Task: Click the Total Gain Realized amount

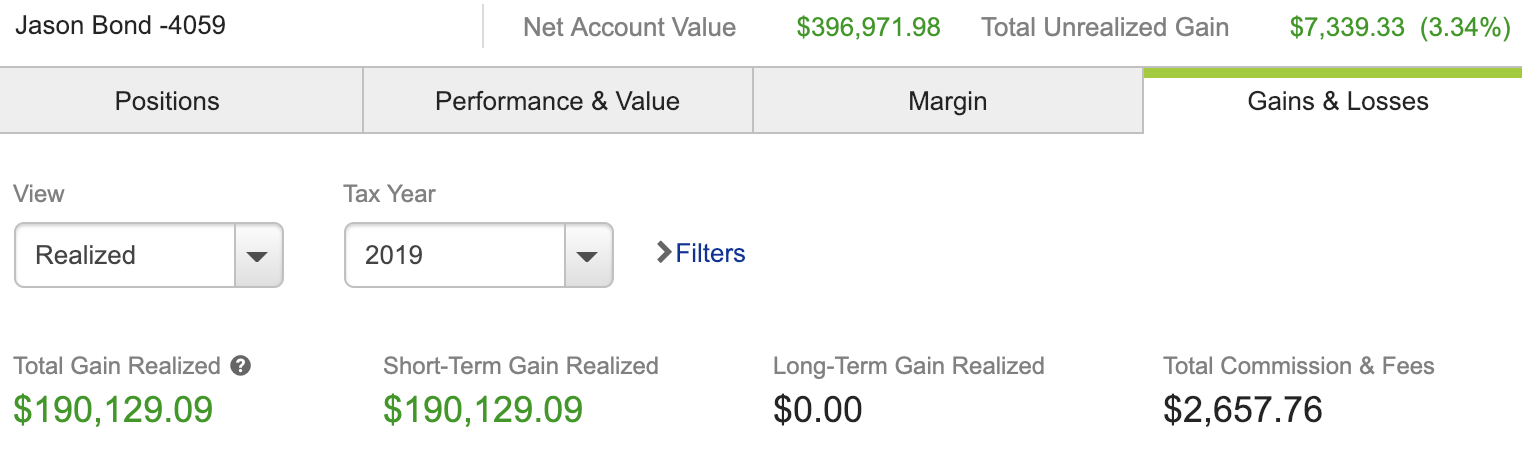Action: tap(113, 409)
